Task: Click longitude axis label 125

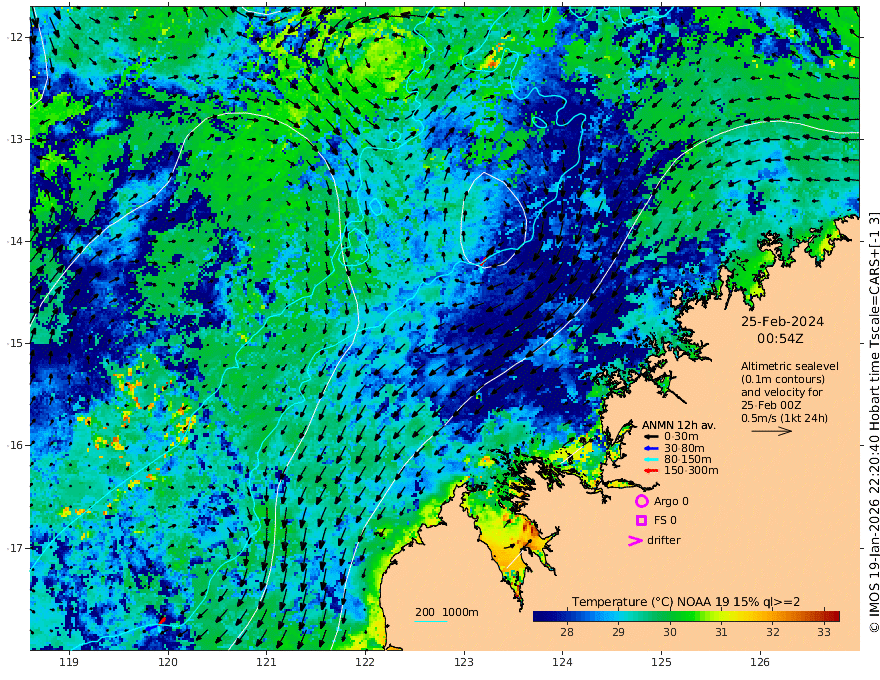Action: [661, 662]
